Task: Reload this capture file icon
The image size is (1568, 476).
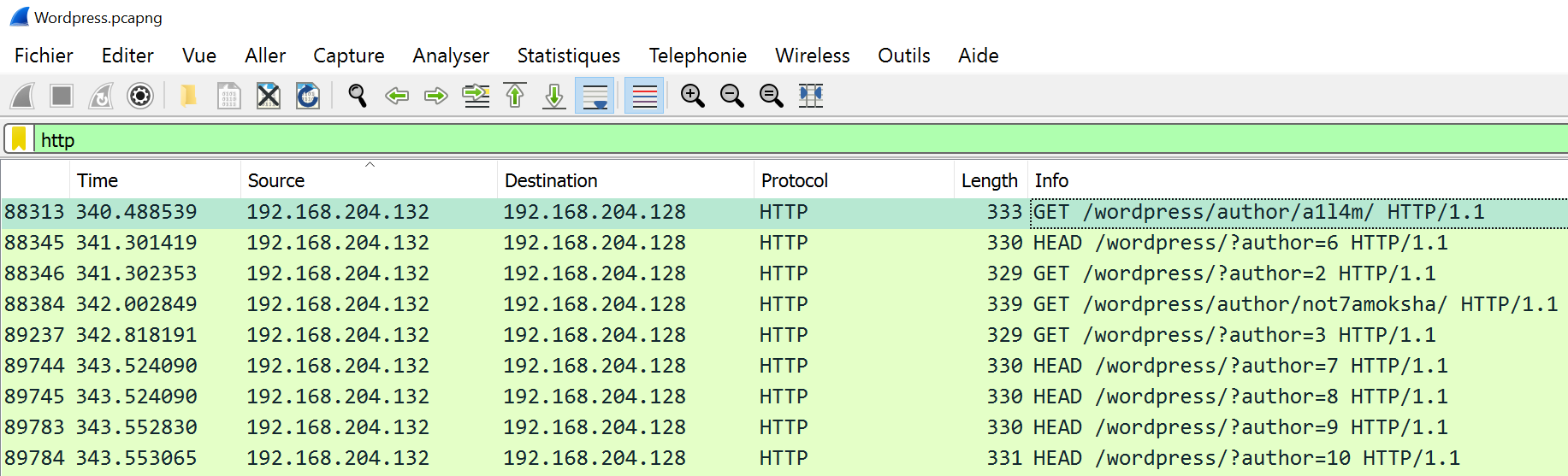Action: pos(308,96)
